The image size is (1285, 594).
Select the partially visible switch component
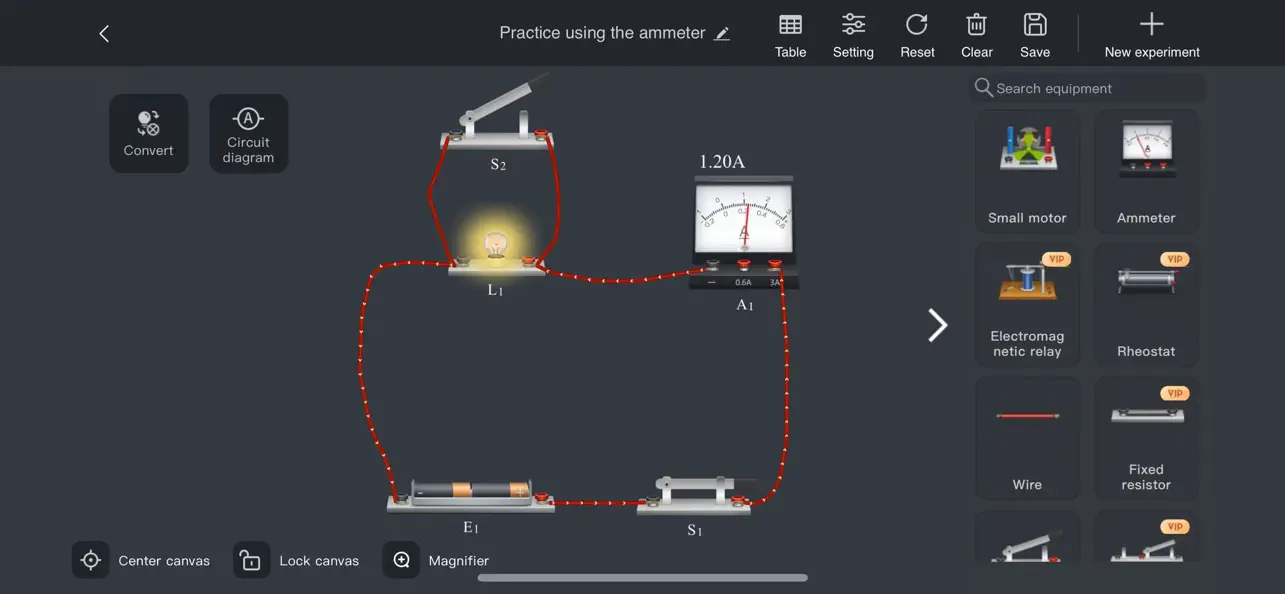coord(1027,537)
